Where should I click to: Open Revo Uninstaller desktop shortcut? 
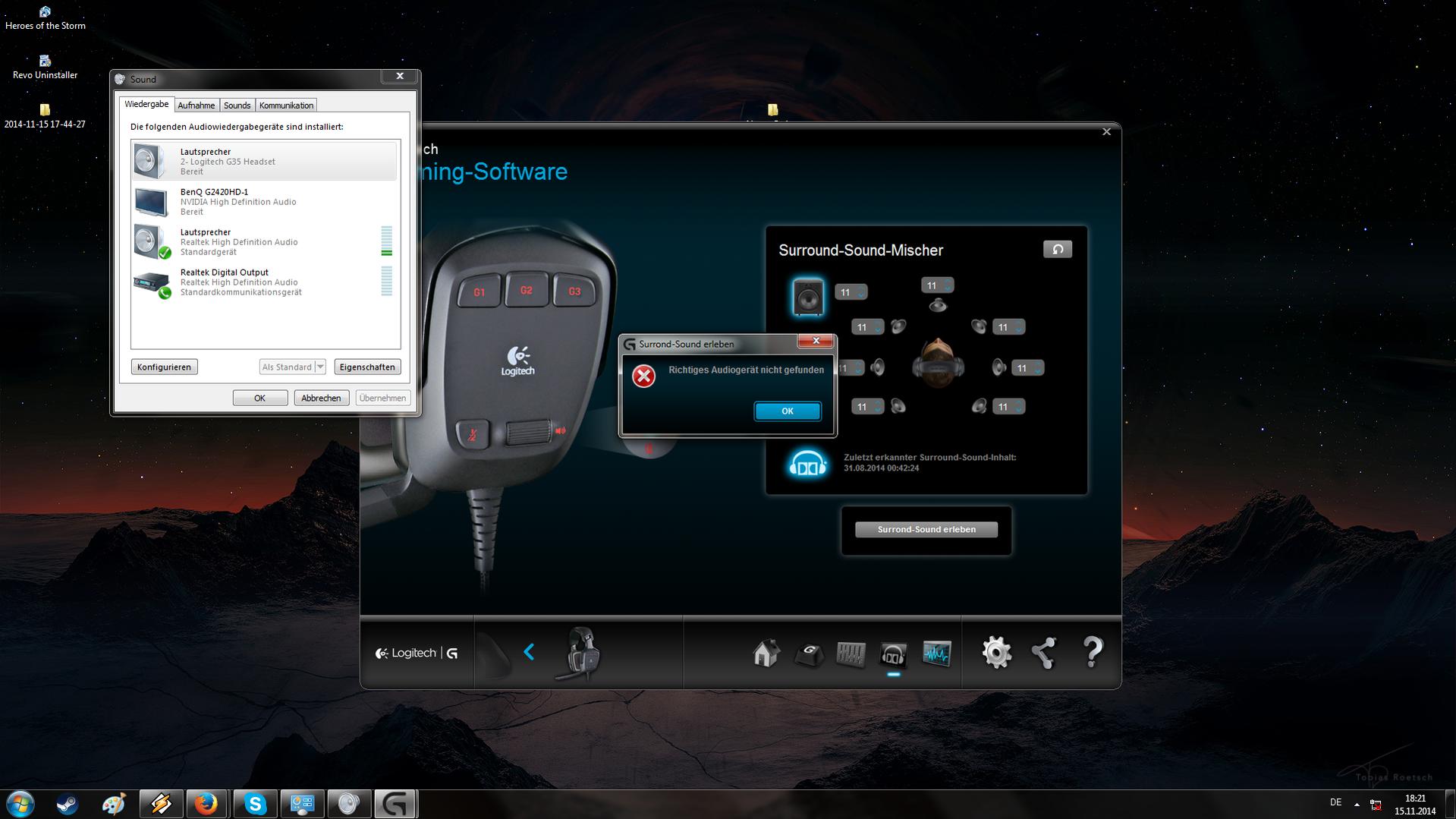coord(45,67)
